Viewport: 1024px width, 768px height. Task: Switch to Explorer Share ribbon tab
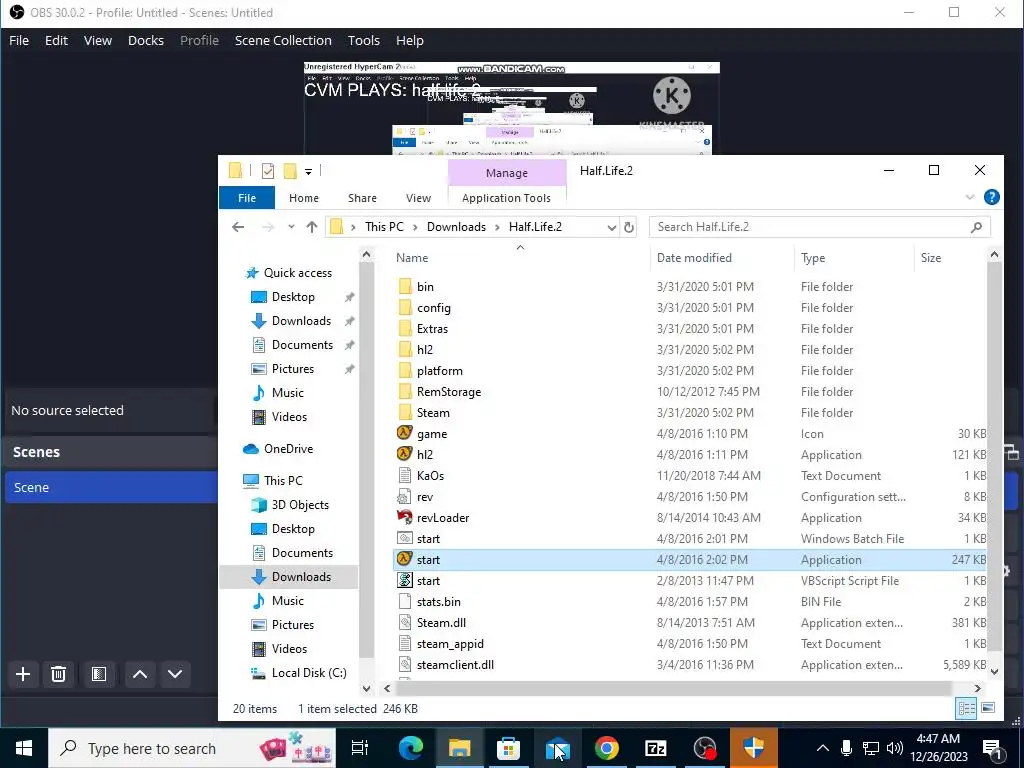[362, 198]
